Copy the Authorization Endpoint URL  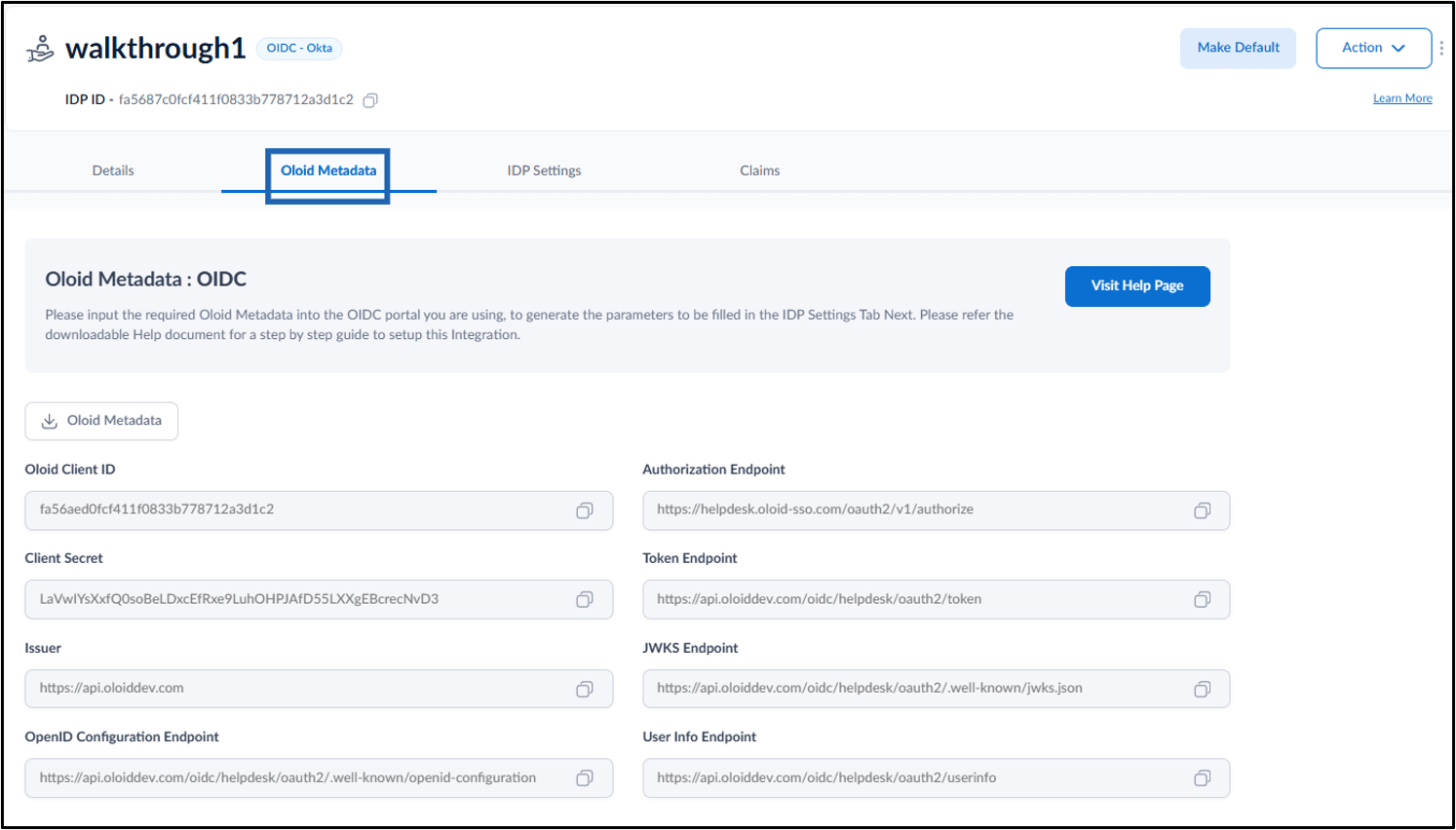click(x=1203, y=510)
